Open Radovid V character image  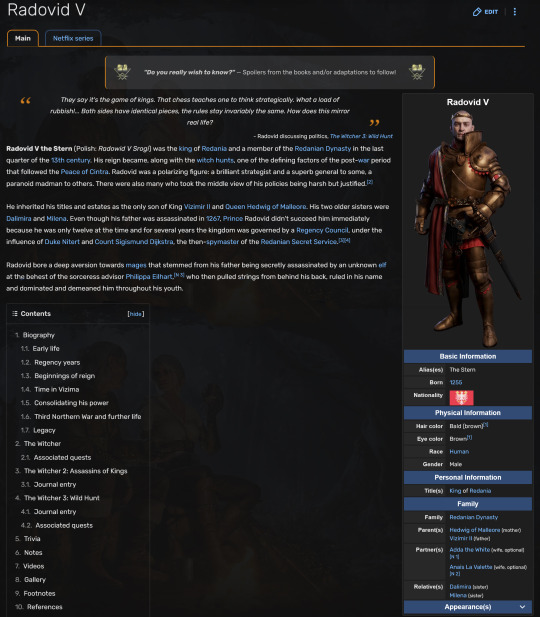pyautogui.click(x=468, y=229)
